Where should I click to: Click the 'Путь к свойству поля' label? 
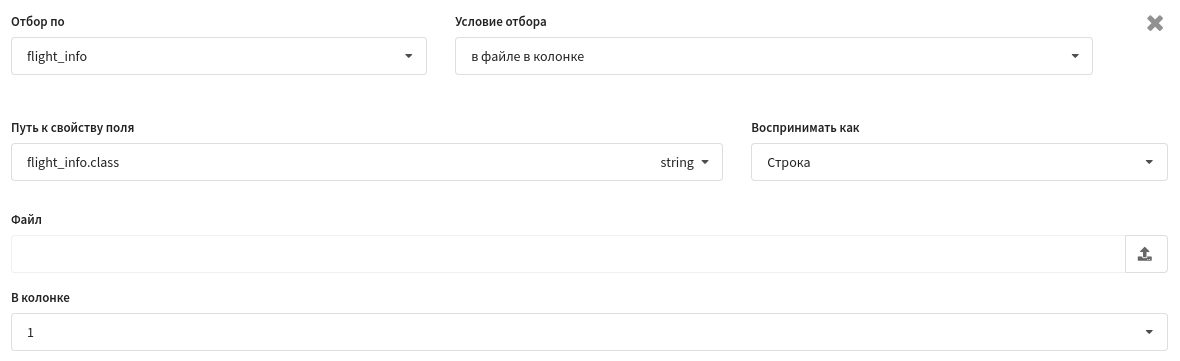coord(73,128)
